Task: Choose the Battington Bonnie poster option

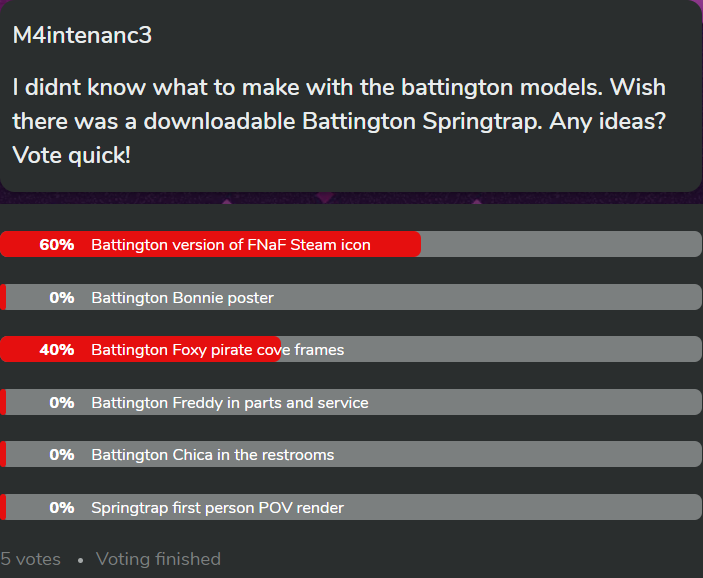Action: 182,297
